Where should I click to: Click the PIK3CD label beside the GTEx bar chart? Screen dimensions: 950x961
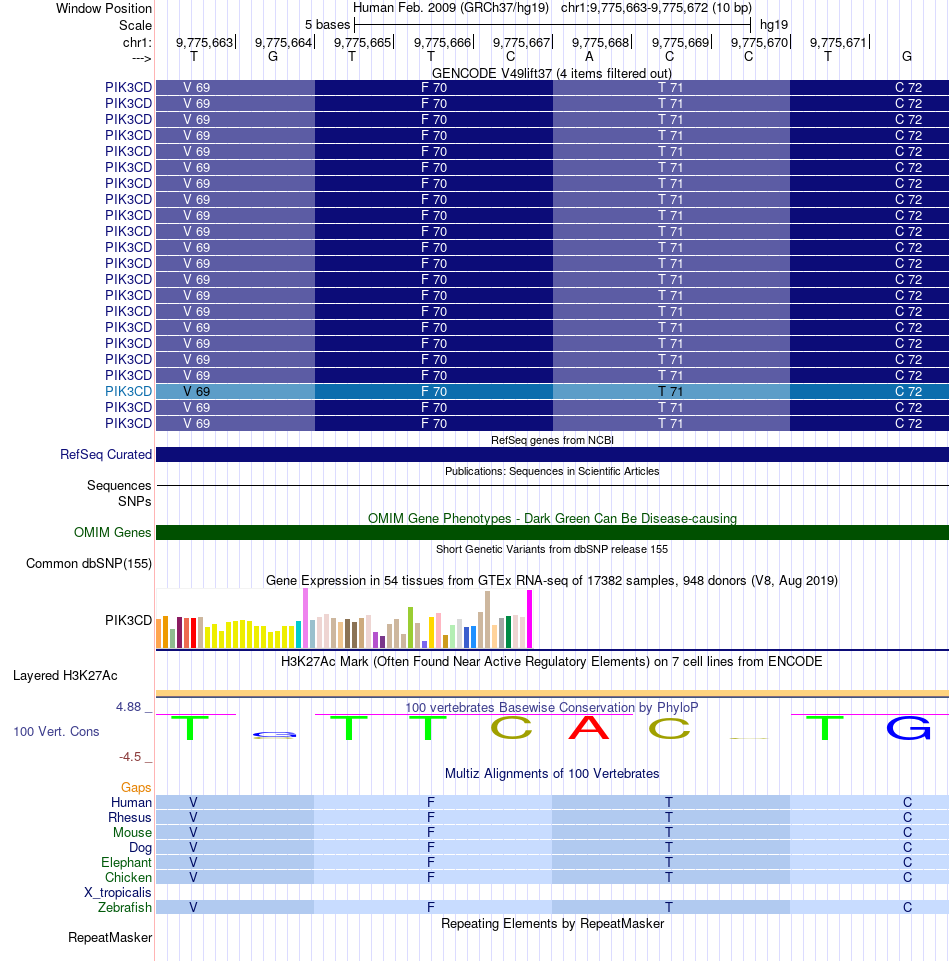point(128,620)
